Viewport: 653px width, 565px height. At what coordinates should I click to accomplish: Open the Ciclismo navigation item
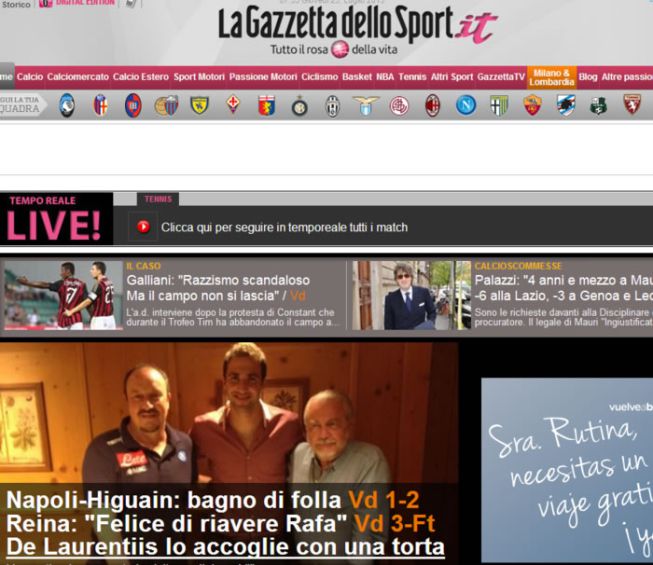pos(319,76)
